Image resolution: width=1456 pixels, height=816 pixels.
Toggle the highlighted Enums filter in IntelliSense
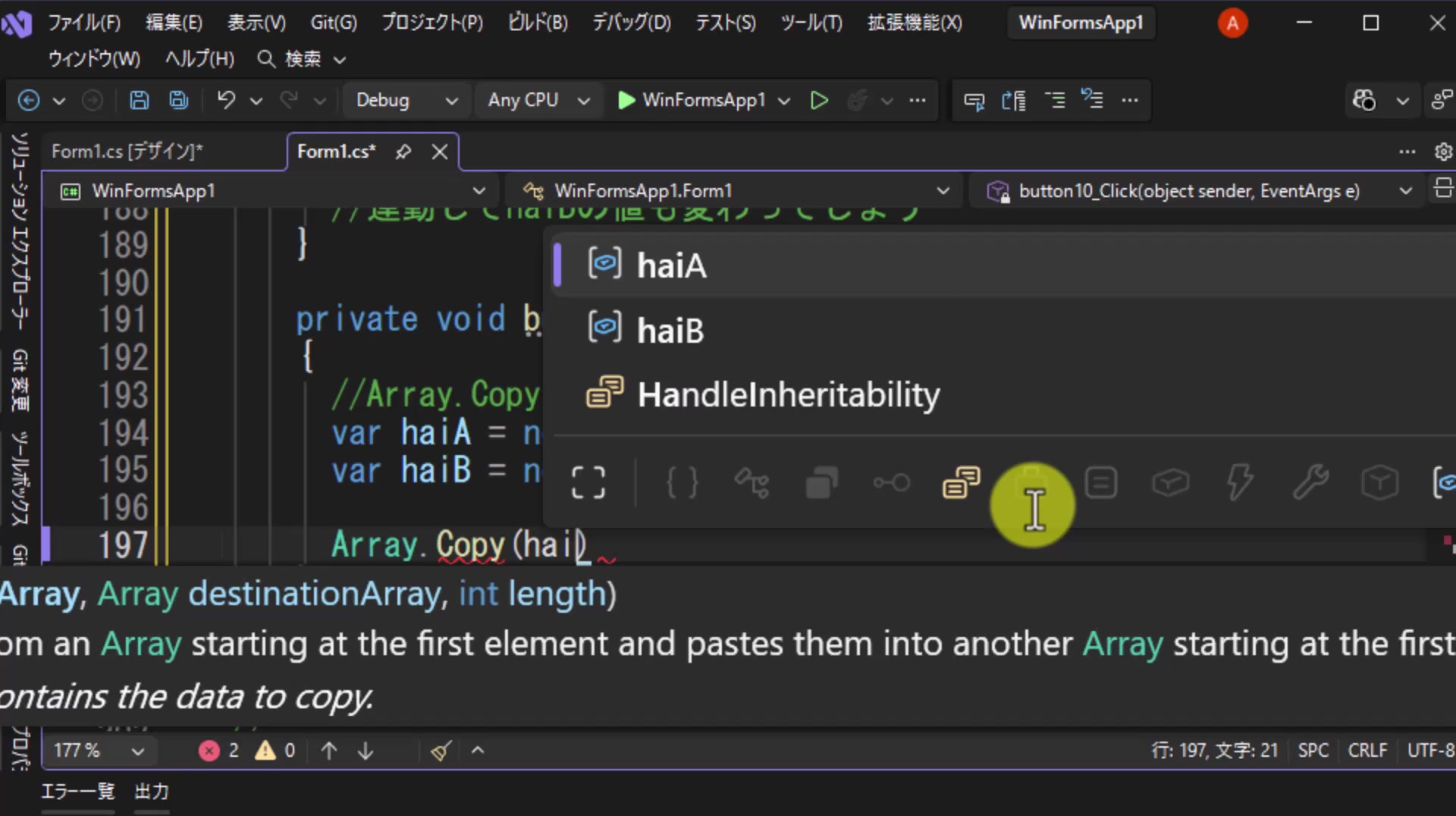point(962,482)
